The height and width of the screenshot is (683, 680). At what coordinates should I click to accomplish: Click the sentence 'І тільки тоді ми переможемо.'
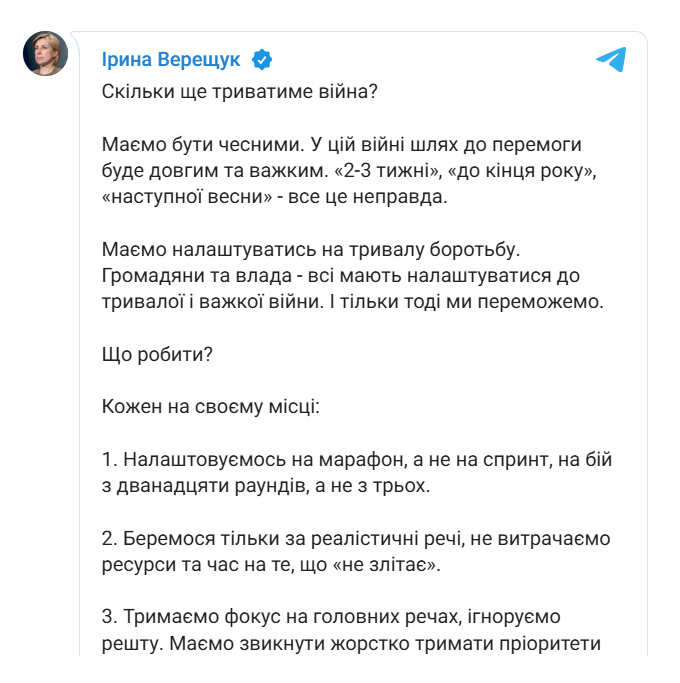(467, 302)
